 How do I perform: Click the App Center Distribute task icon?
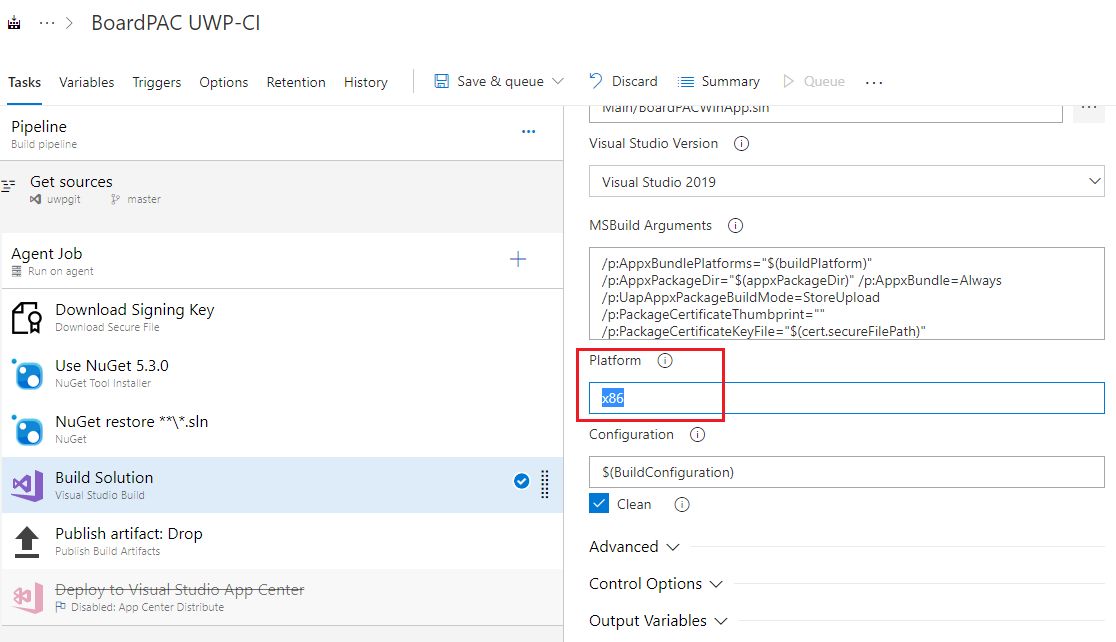[x=27, y=597]
